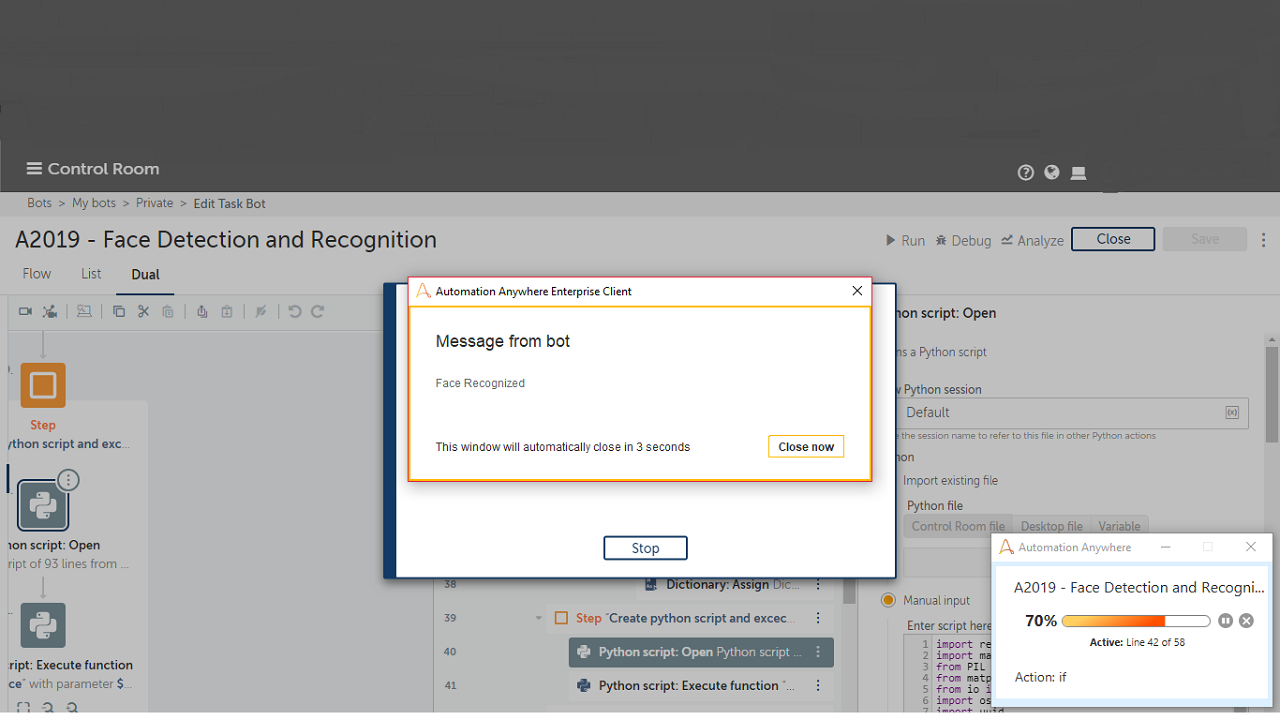Click the device laptop icon in header
Screen dimensions: 1280x720
pos(1078,173)
